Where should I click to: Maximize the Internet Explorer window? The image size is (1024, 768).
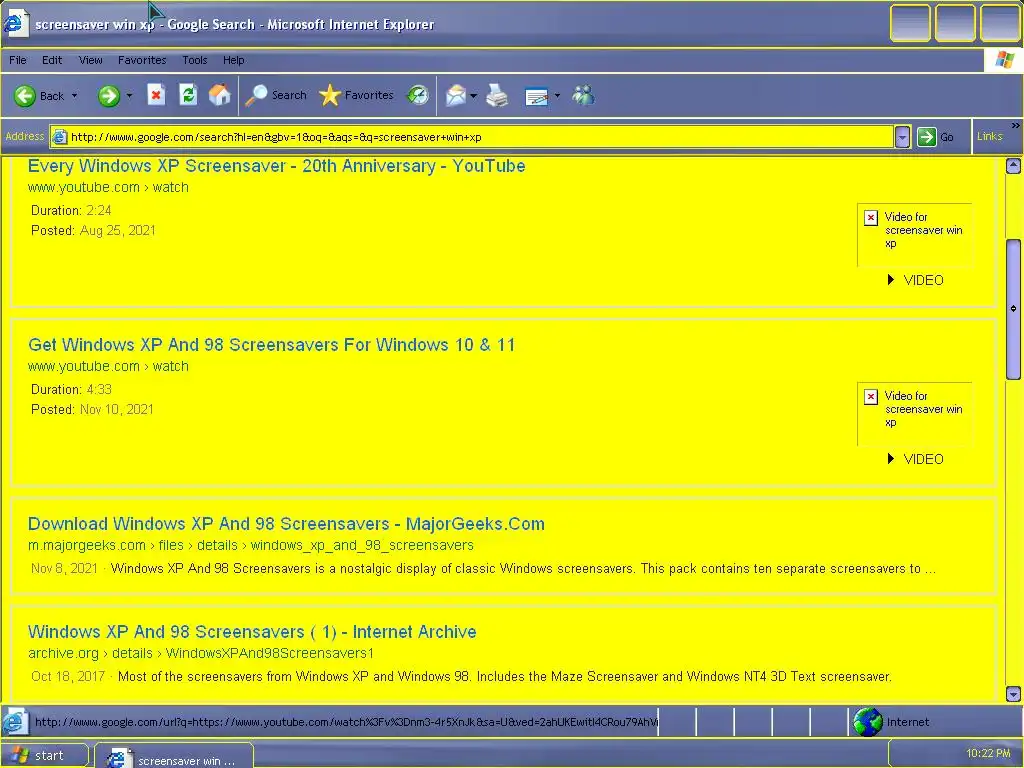(x=955, y=24)
